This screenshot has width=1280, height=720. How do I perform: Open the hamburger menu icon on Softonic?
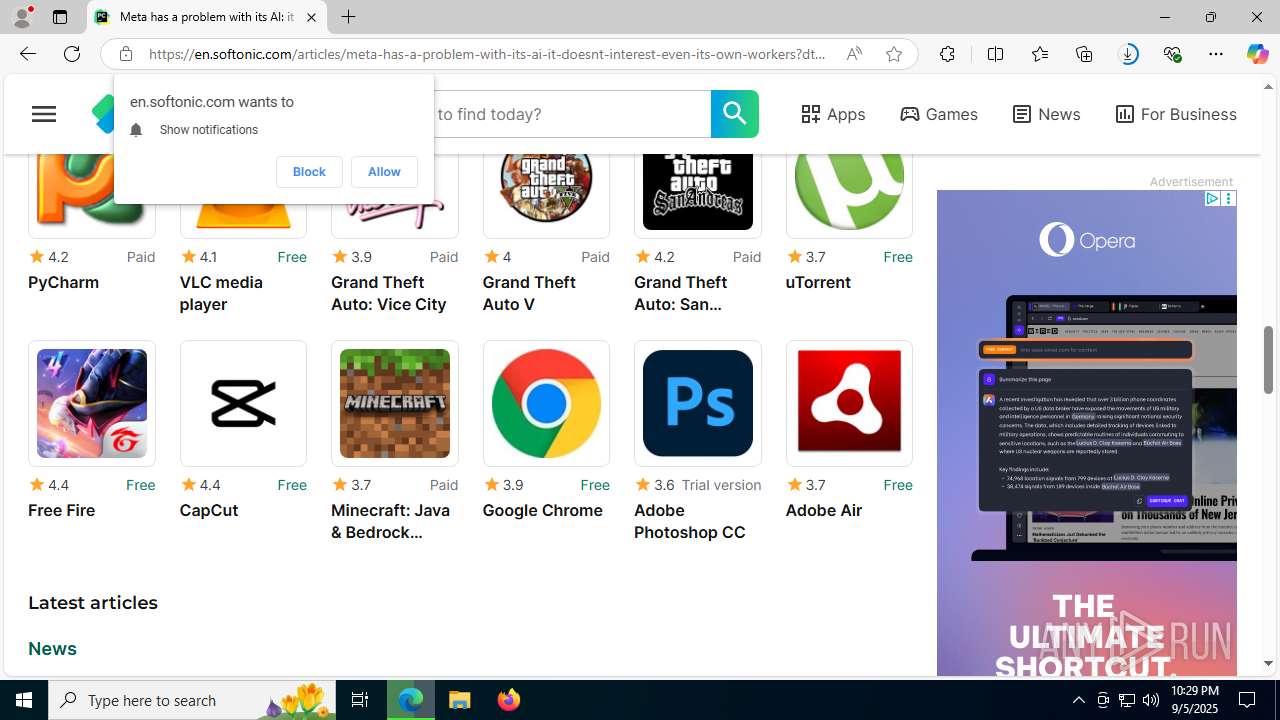click(x=43, y=114)
